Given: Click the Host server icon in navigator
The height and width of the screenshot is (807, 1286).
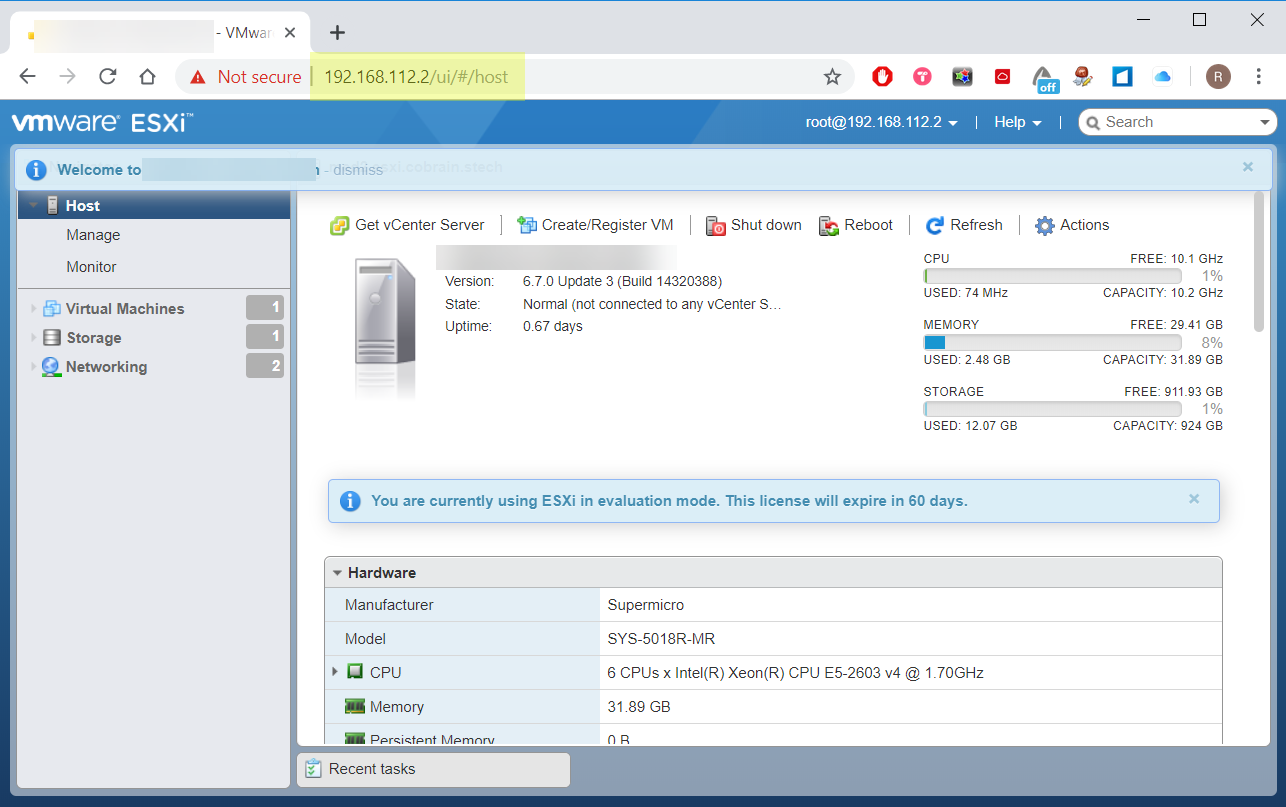Looking at the screenshot, I should (53, 205).
